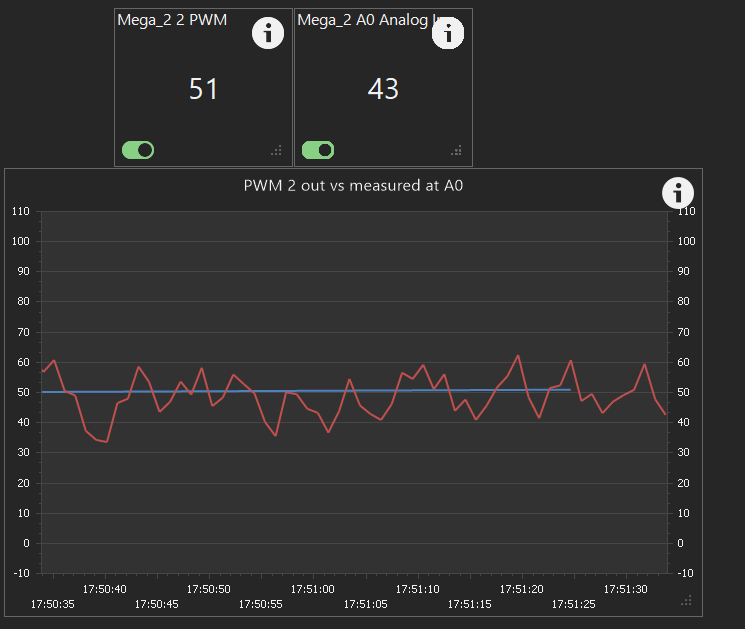Click the left axis 100 label
Screen dimensions: 745x629
[21, 241]
